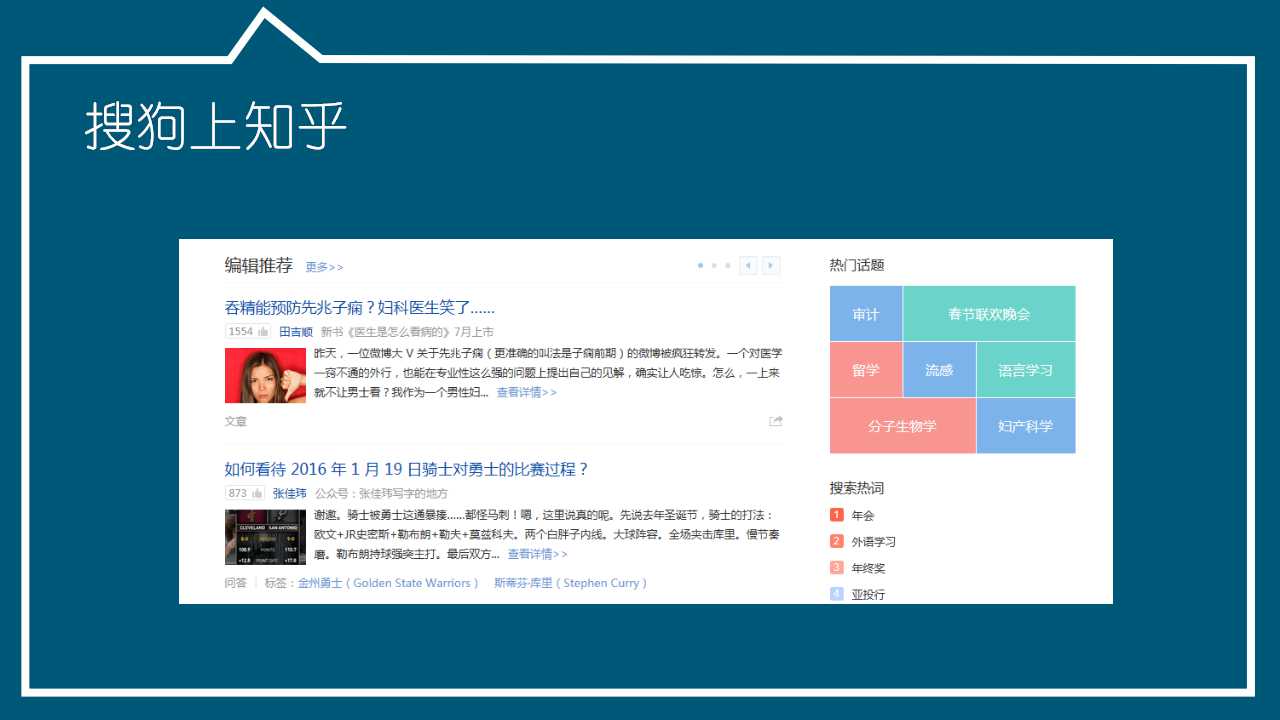Upvote the 873 likes answer
The width and height of the screenshot is (1280, 720).
click(246, 494)
